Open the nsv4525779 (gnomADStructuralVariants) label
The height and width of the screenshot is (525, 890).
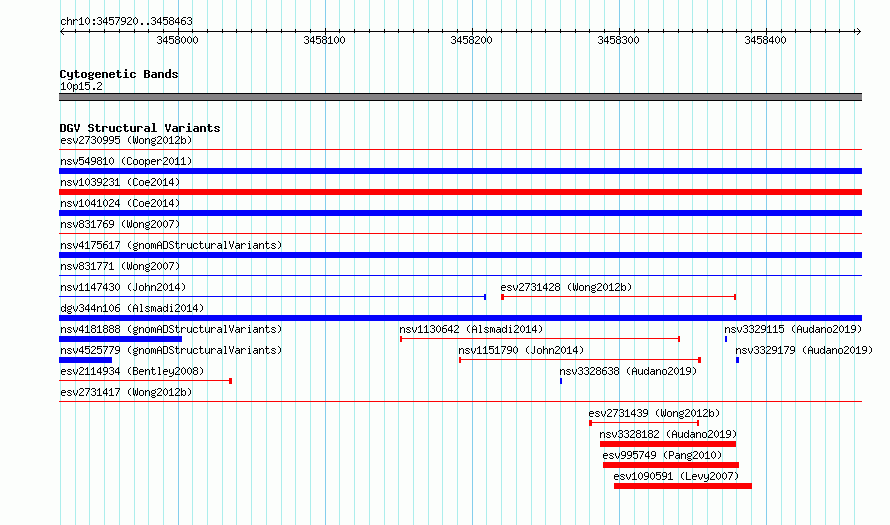coord(171,350)
